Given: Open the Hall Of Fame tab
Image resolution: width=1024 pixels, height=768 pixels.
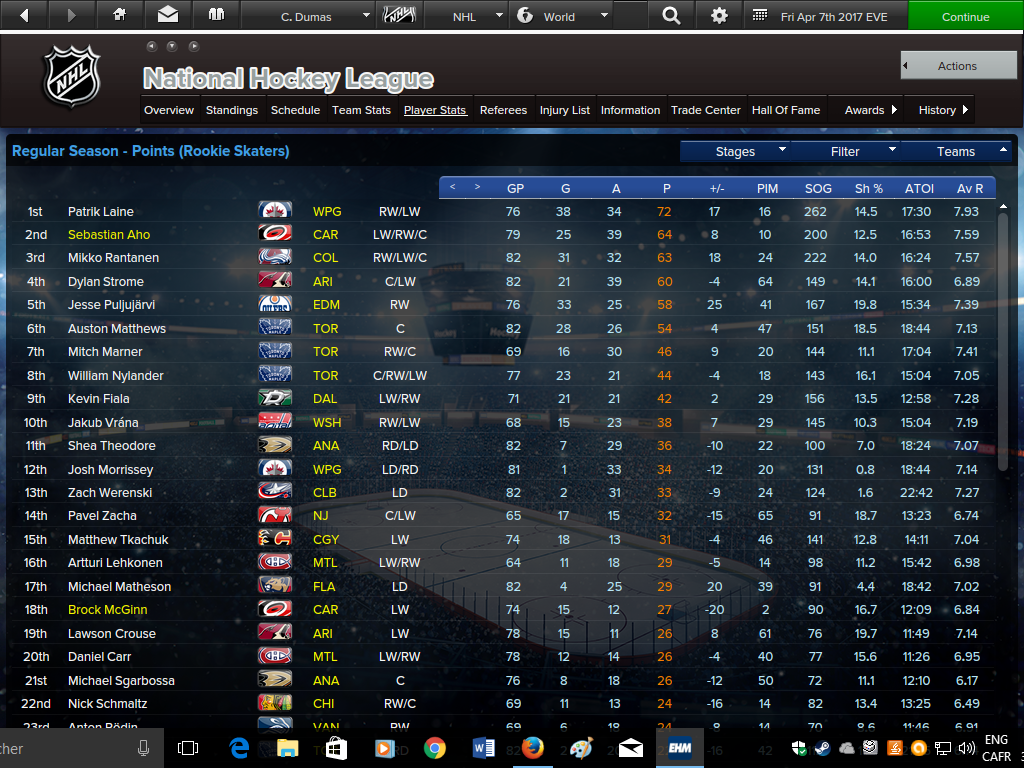Looking at the screenshot, I should (786, 110).
